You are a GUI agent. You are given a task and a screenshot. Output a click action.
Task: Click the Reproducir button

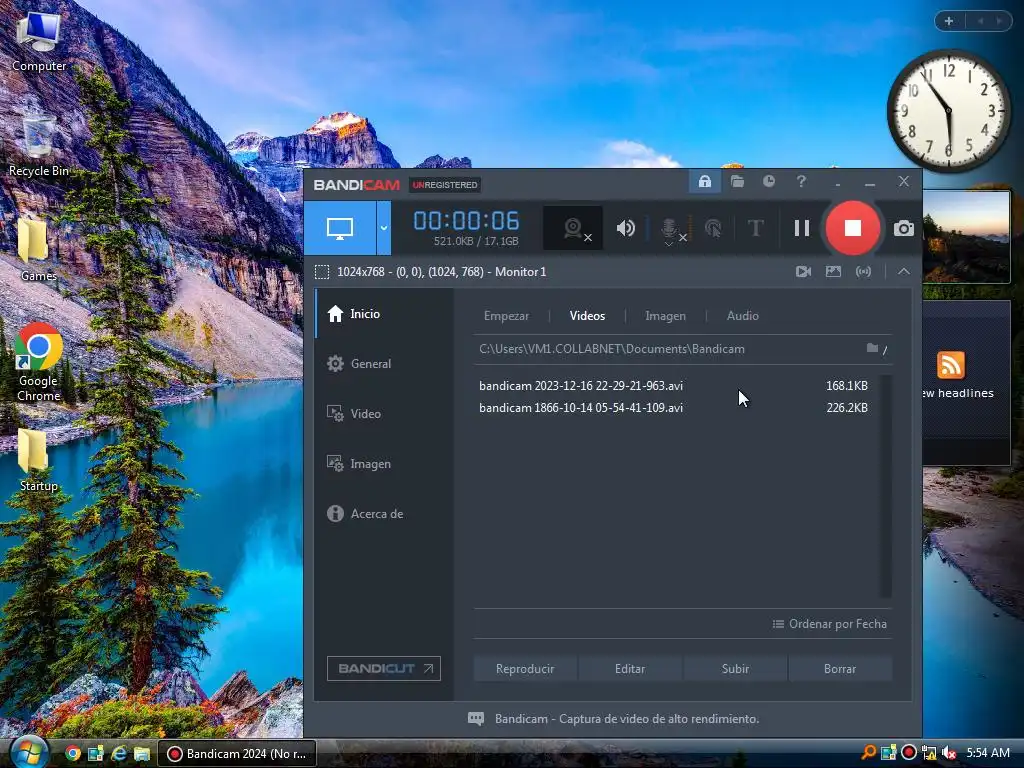tap(525, 669)
